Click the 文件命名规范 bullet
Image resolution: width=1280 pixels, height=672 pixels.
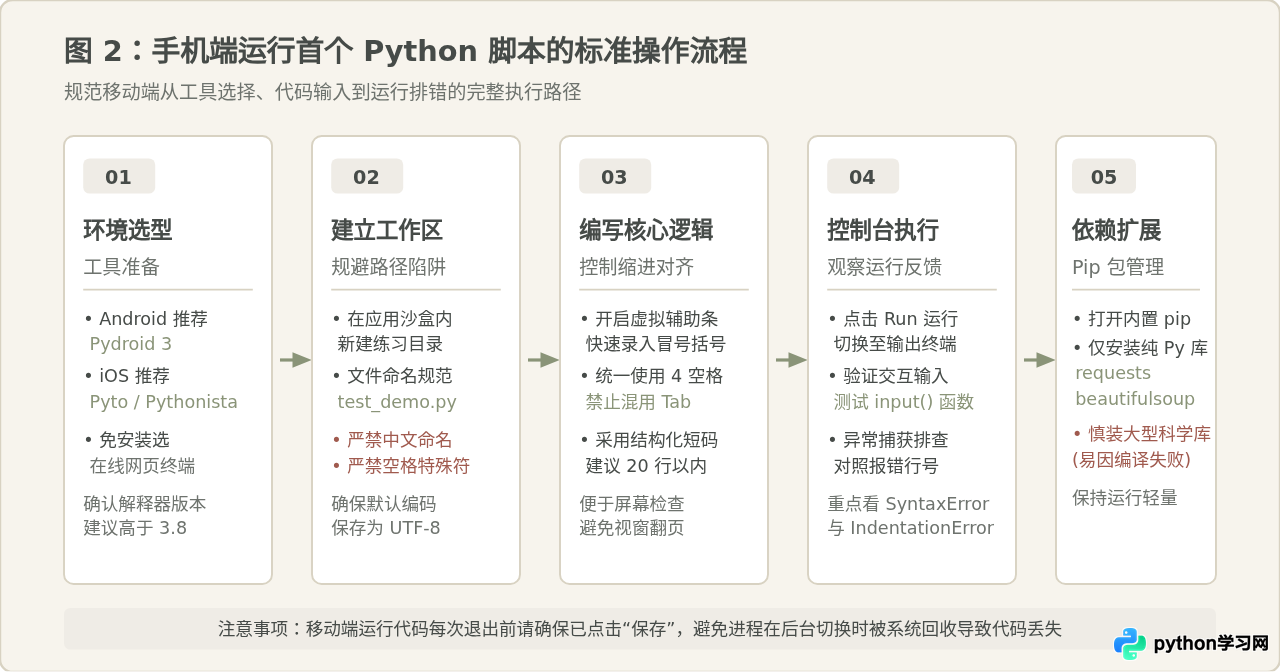pos(392,376)
